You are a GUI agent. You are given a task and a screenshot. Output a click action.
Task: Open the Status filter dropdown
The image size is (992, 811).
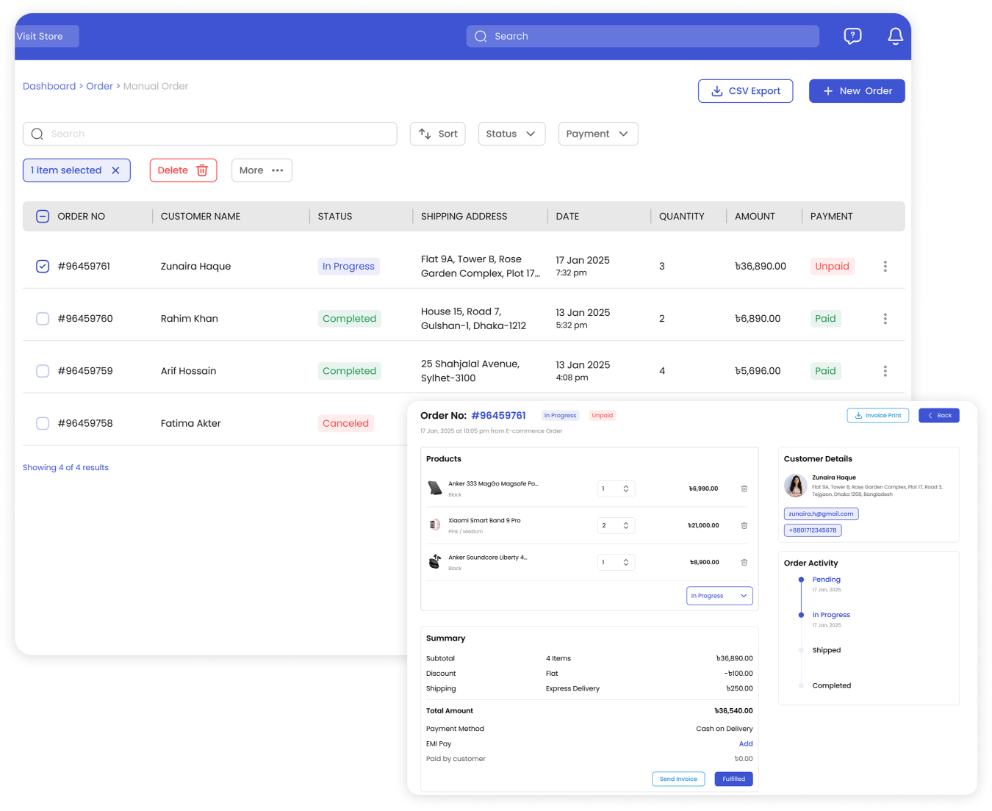tap(511, 133)
